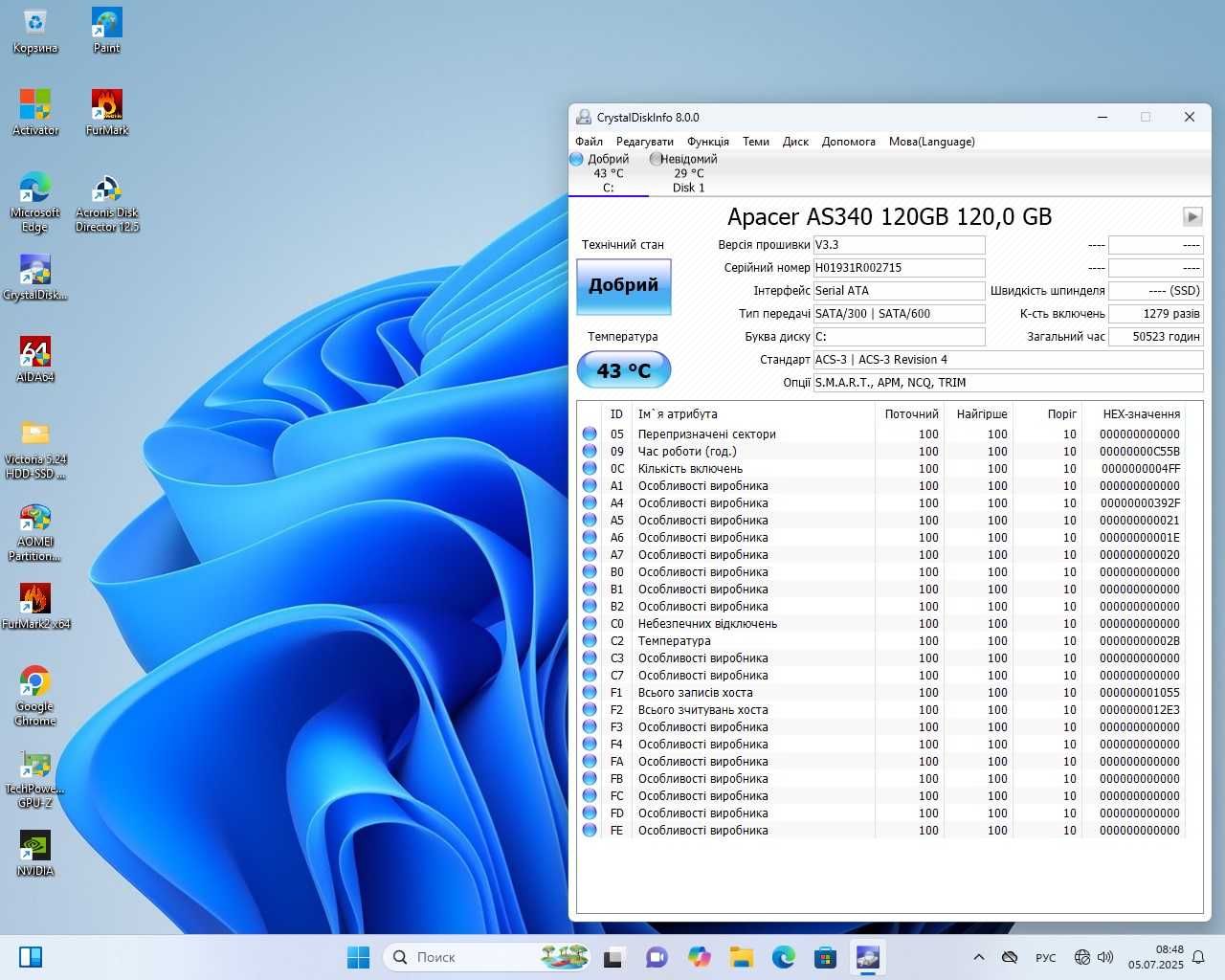Click the HEX-значення column header
The width and height of the screenshot is (1225, 980).
[x=1134, y=414]
